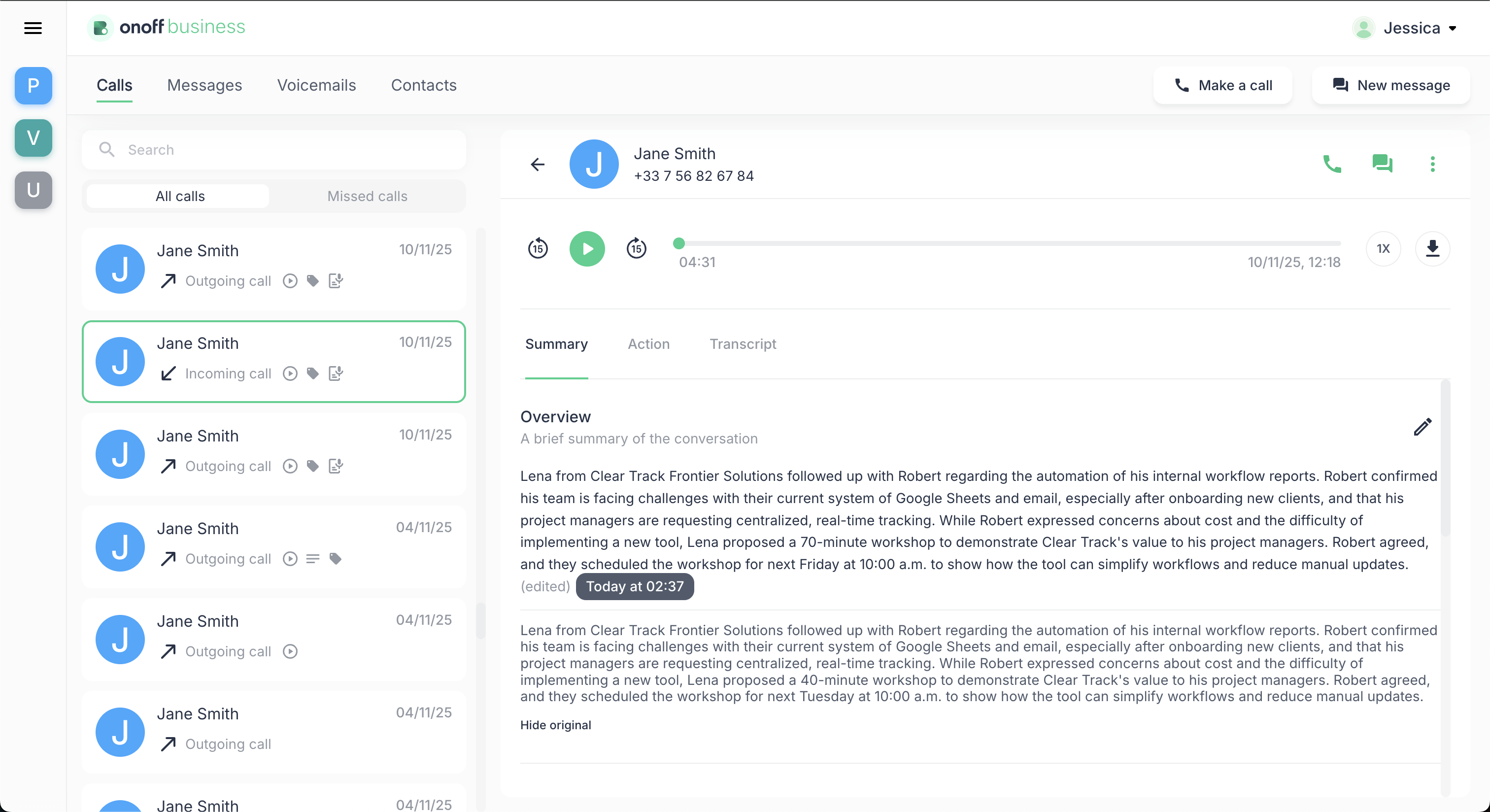
Task: Click the Overview heading
Action: [555, 416]
